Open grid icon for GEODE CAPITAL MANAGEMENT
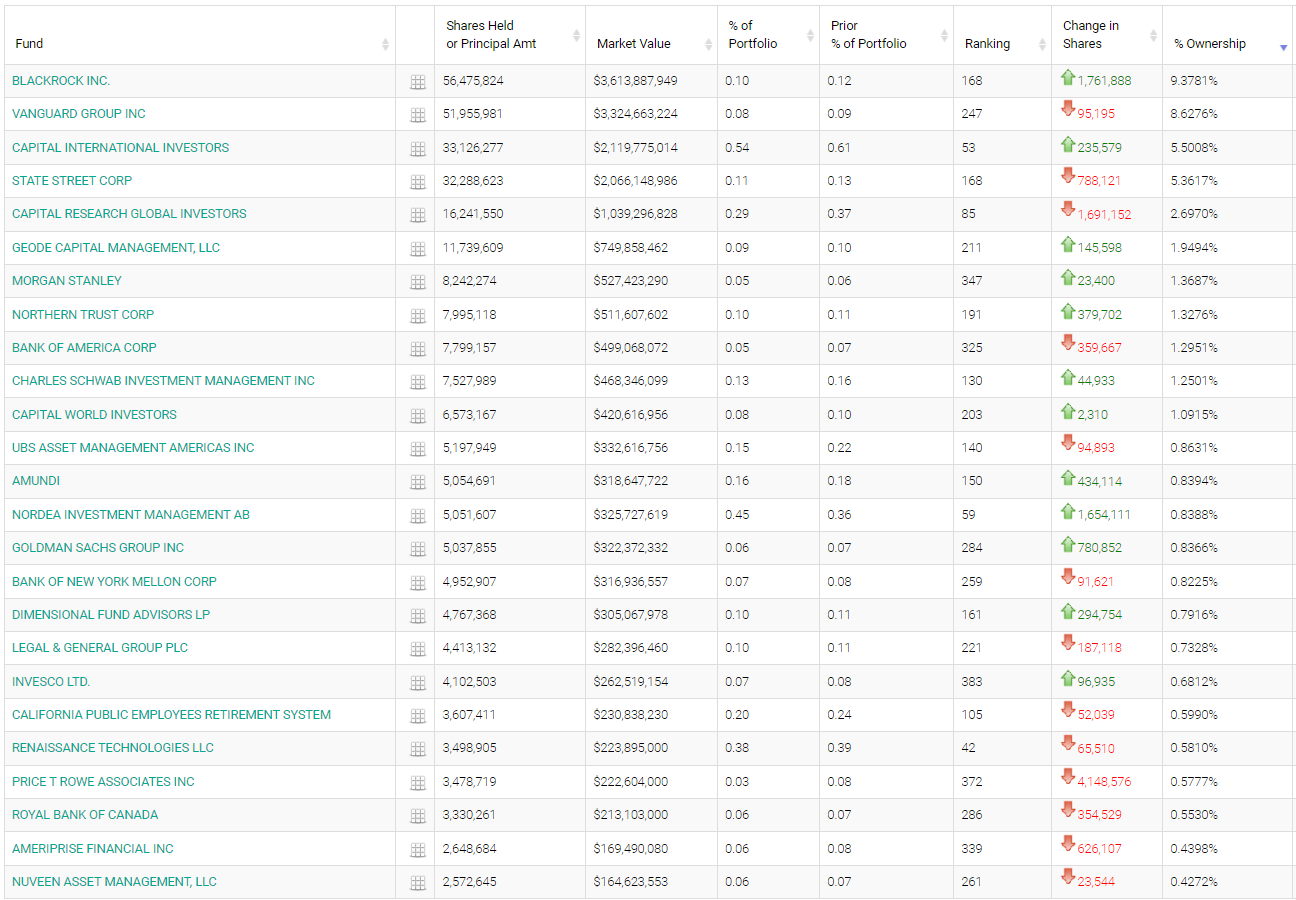Viewport: 1296px width, 900px height. 418,249
